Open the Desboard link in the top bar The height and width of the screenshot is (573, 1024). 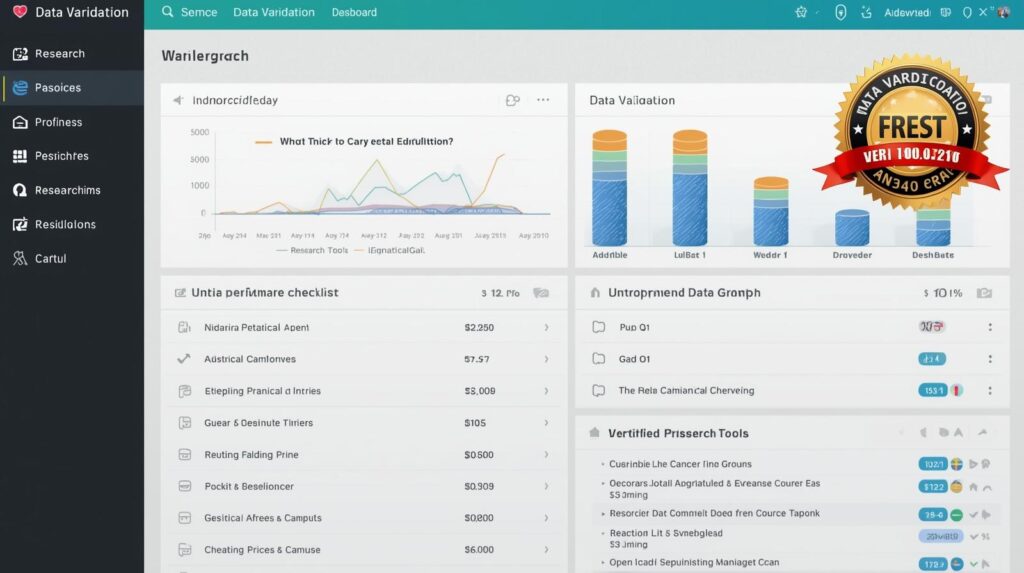354,13
